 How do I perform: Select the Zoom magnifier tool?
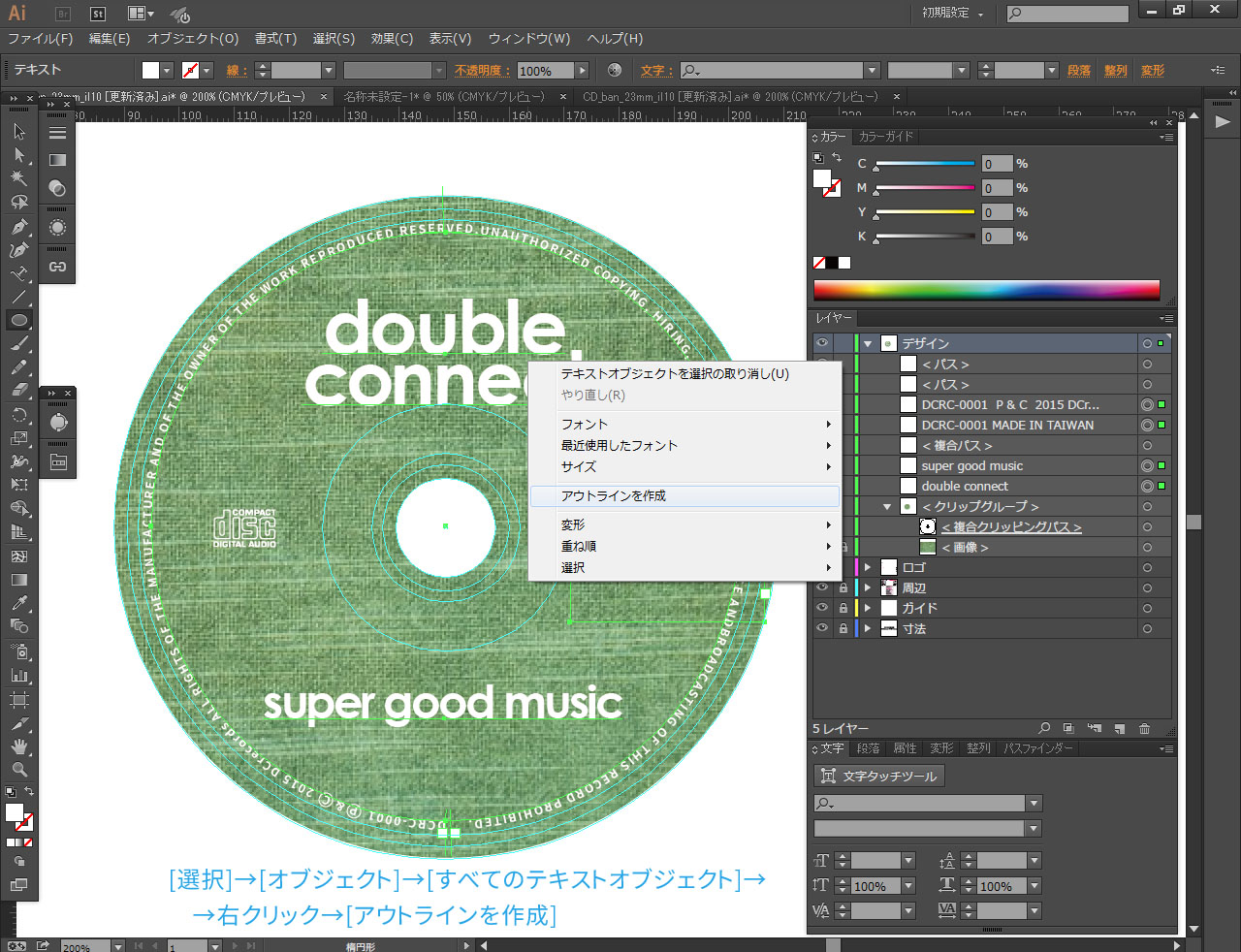18,770
